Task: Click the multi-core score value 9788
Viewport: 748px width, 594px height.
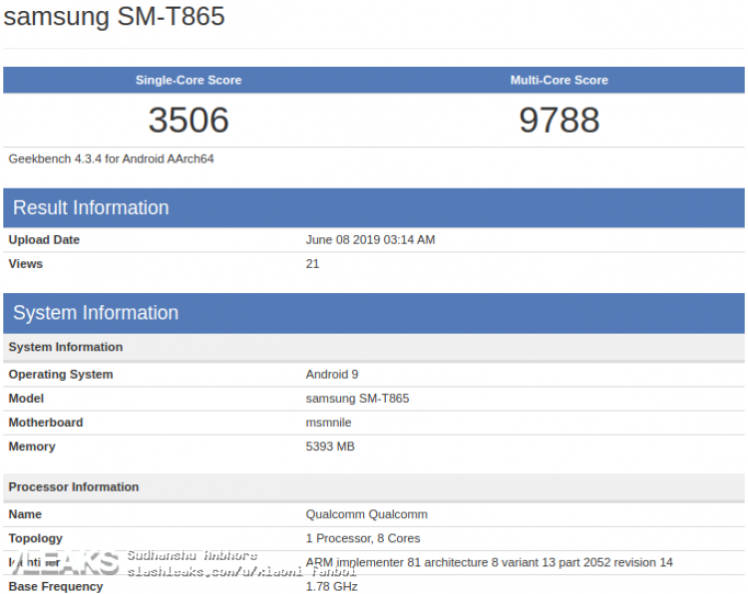Action: pos(559,120)
